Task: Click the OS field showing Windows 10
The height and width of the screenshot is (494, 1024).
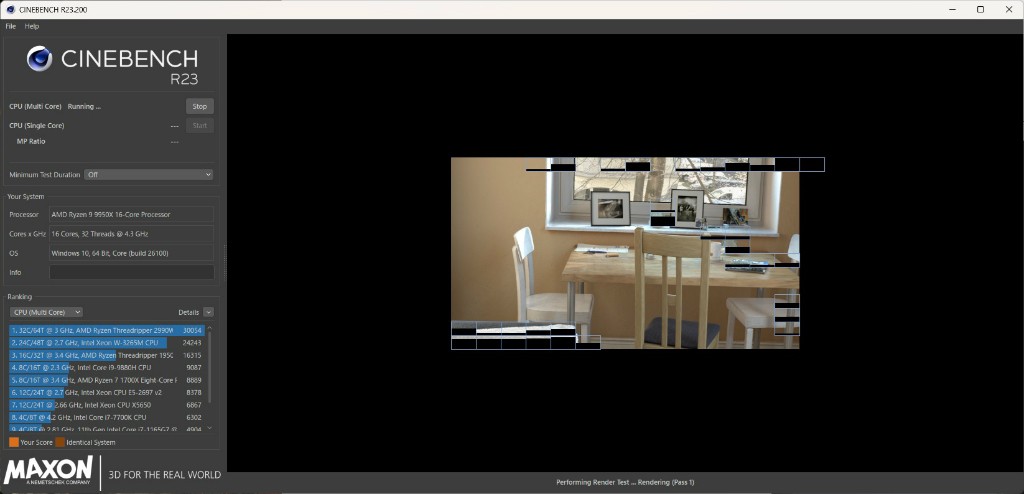Action: [x=131, y=253]
